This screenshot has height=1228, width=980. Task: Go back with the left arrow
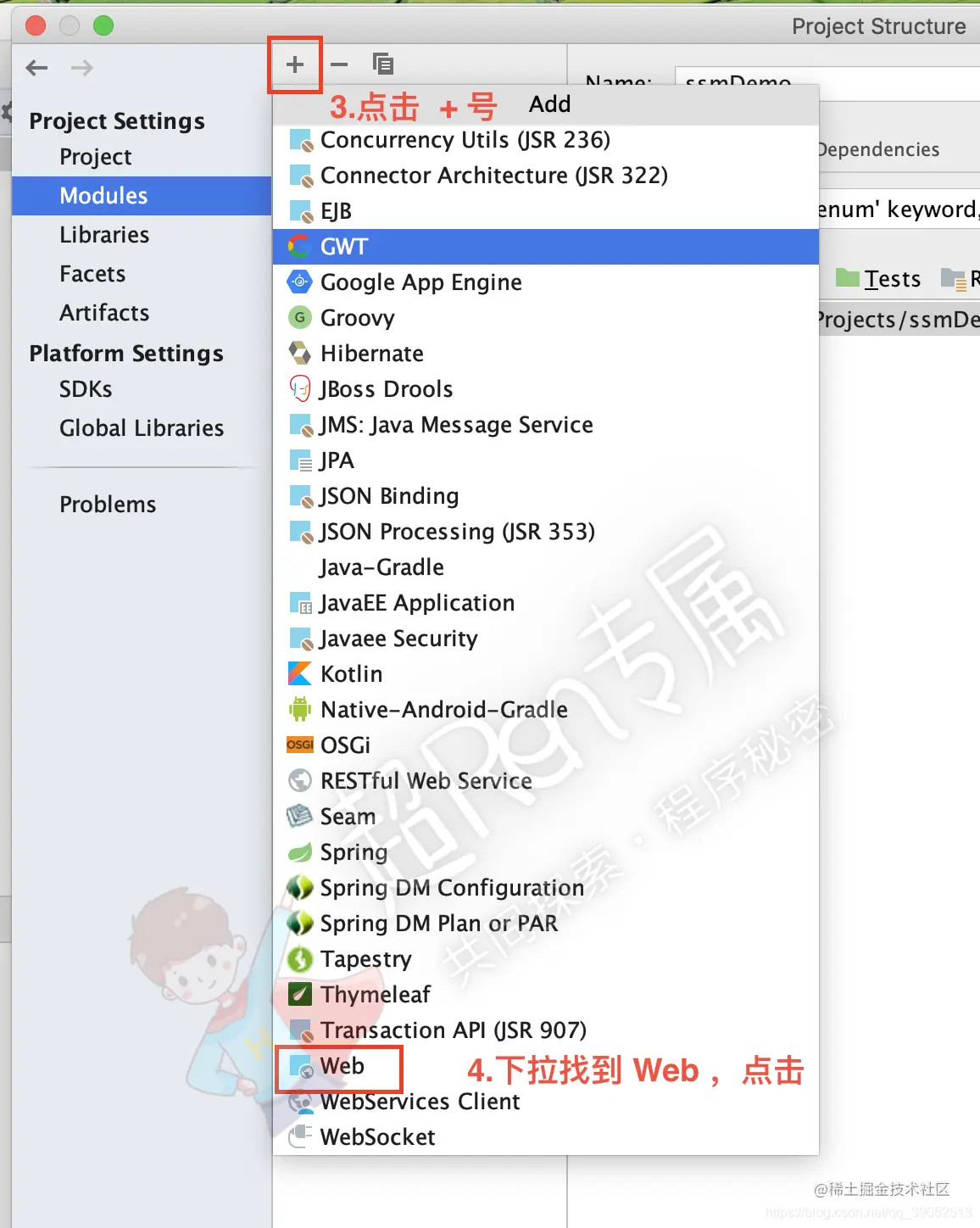tap(36, 68)
